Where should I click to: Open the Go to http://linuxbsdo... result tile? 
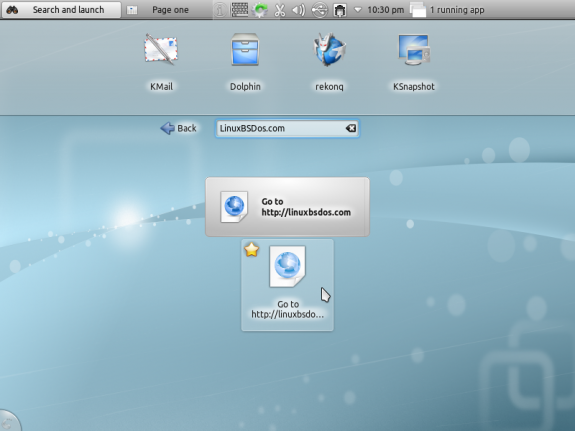click(x=288, y=285)
